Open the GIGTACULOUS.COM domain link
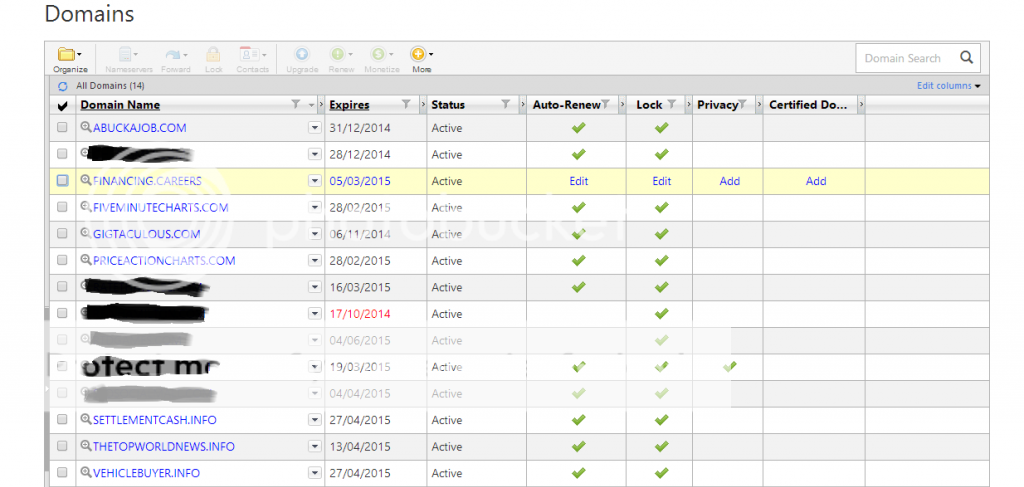The height and width of the screenshot is (487, 1024). pyautogui.click(x=147, y=234)
